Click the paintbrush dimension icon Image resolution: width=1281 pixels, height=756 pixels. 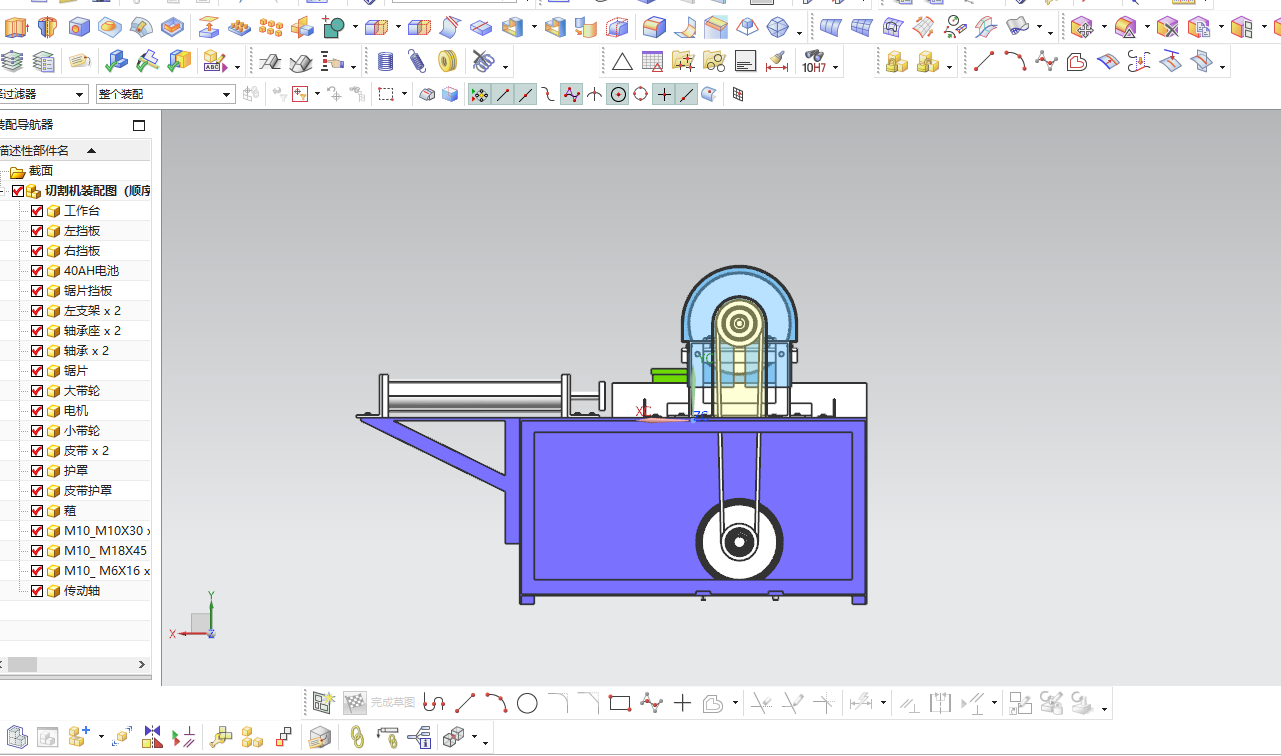(776, 62)
